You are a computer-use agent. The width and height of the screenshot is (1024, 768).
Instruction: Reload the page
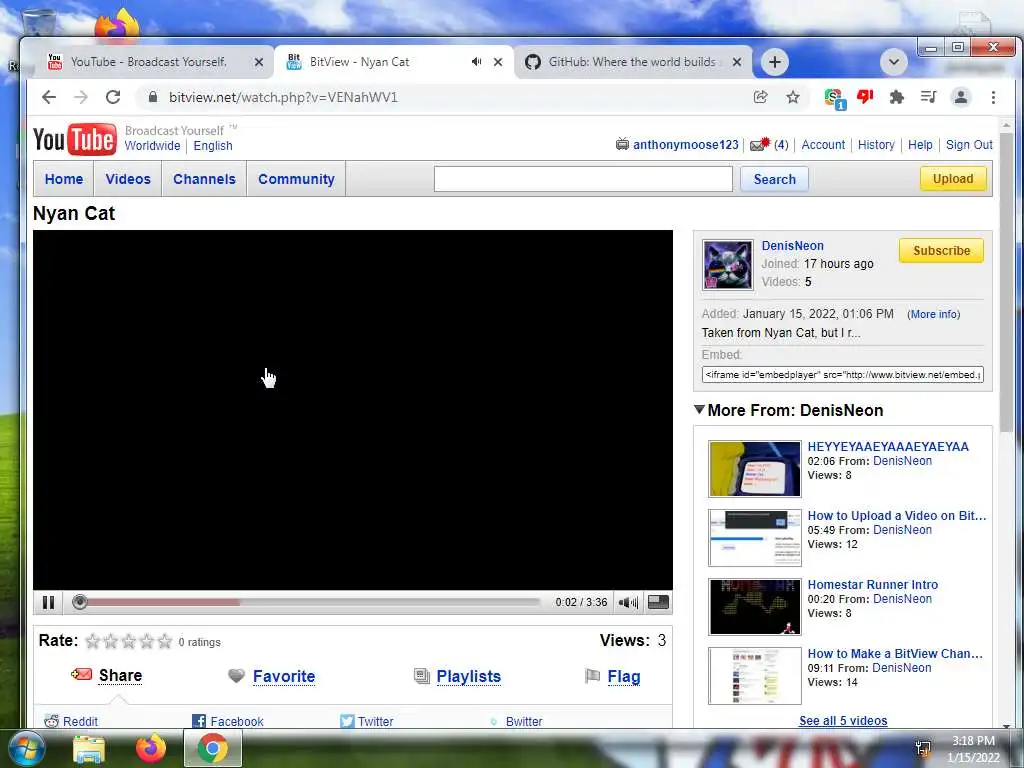click(113, 97)
